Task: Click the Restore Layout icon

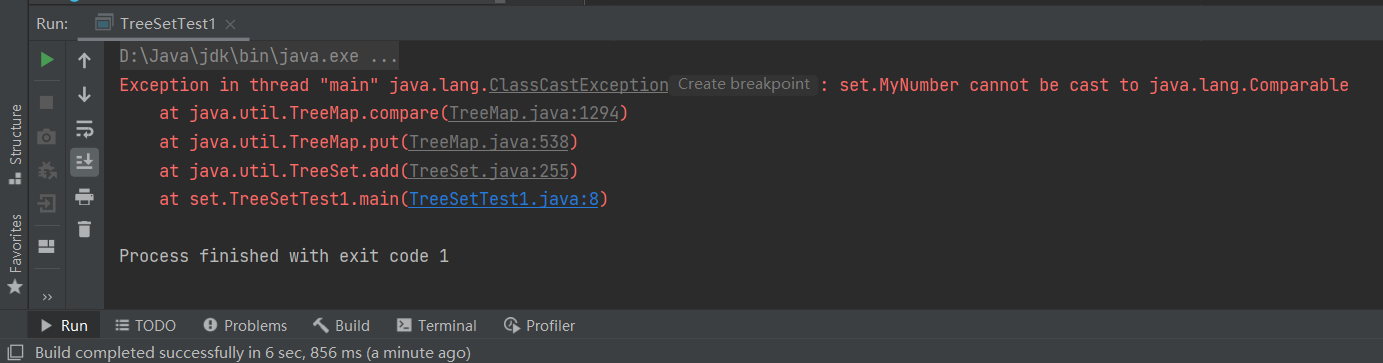Action: (x=46, y=246)
